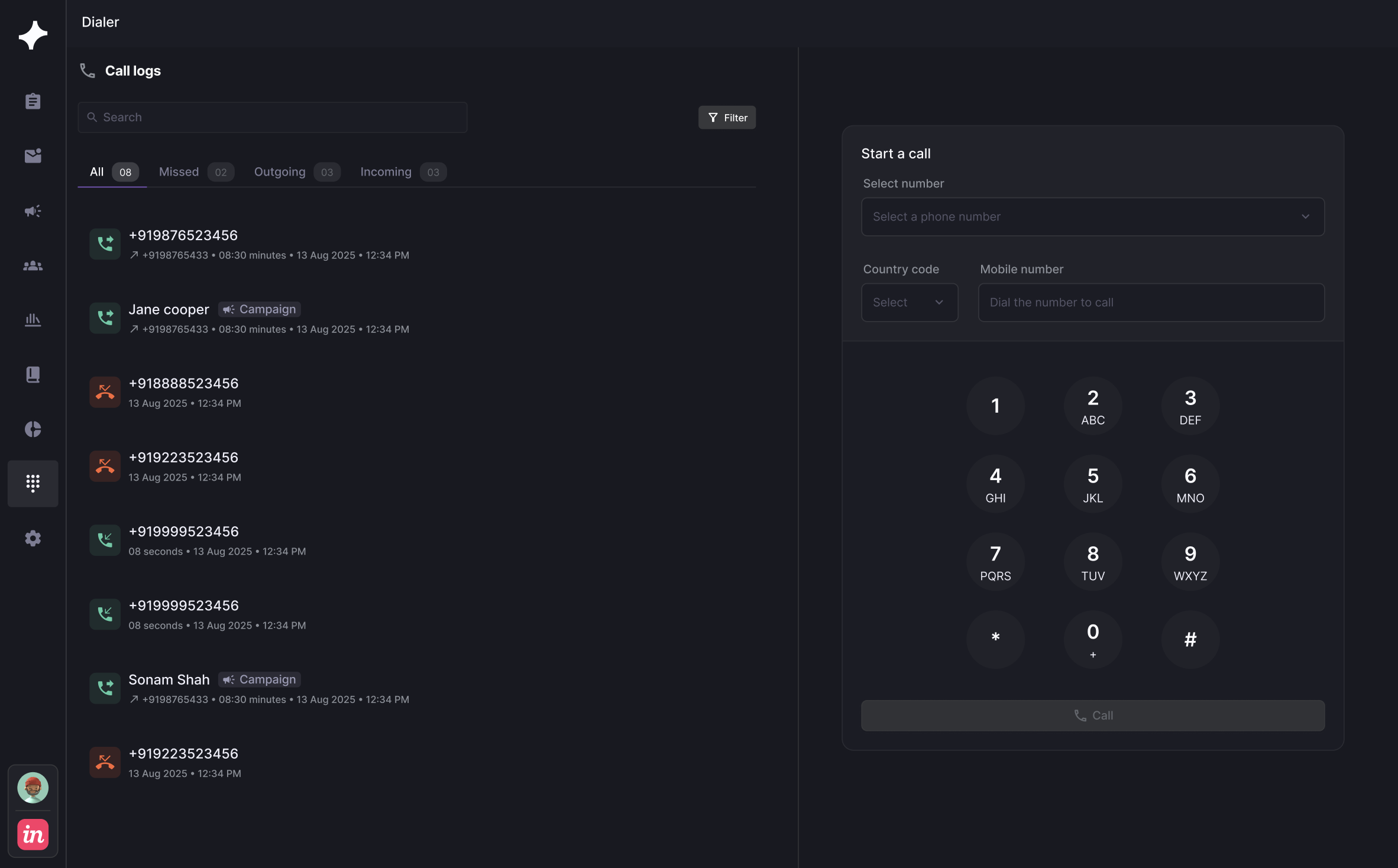The image size is (1398, 868).
Task: Dial digit 0 on keypad
Action: (1093, 640)
